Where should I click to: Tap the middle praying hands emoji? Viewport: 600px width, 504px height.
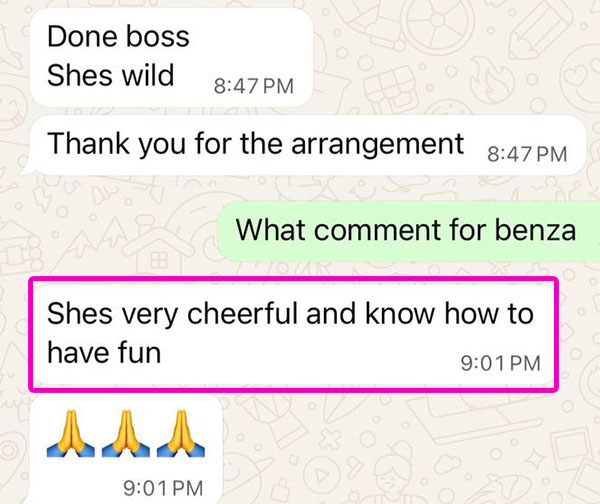click(126, 434)
